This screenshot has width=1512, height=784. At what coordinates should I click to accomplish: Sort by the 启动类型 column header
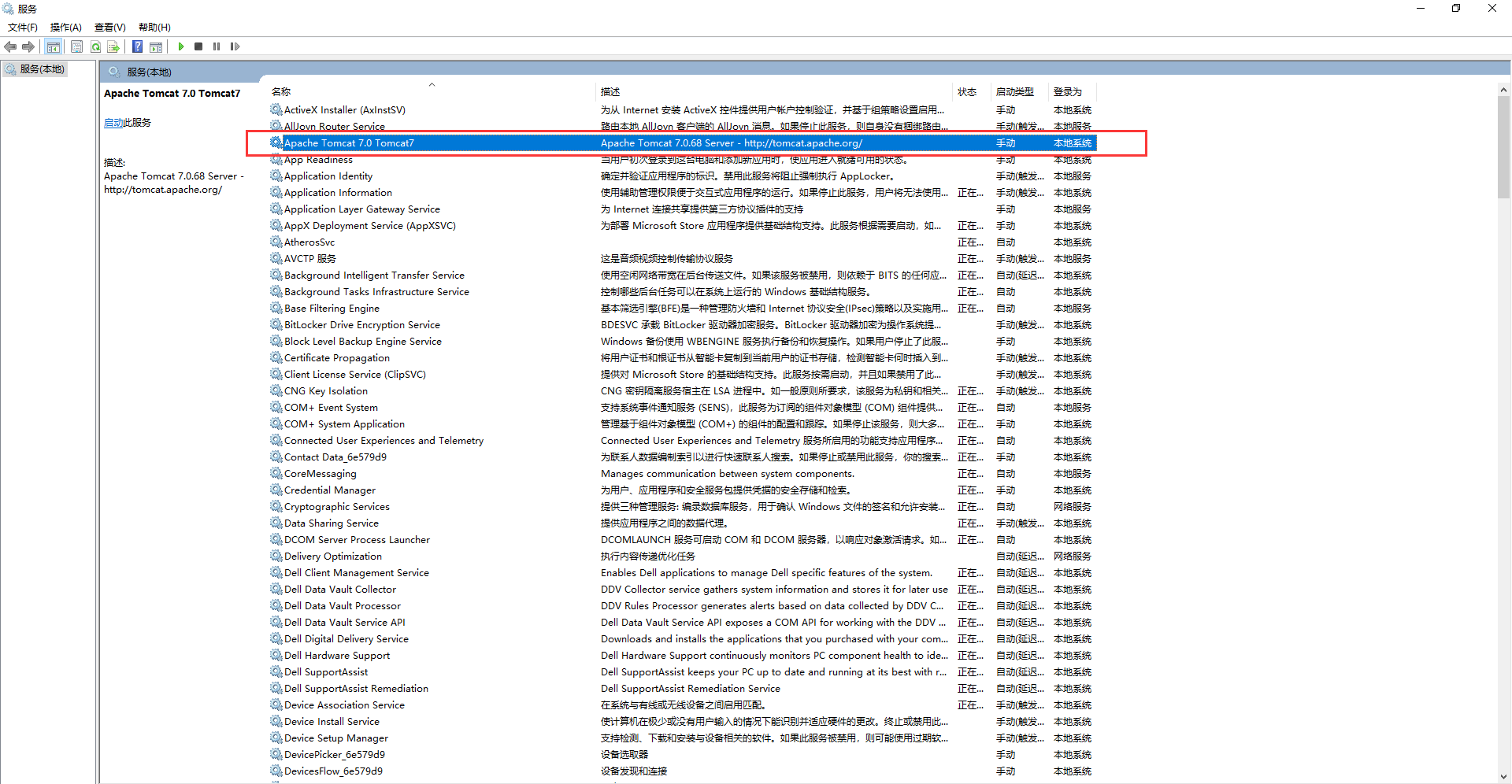[x=1020, y=92]
